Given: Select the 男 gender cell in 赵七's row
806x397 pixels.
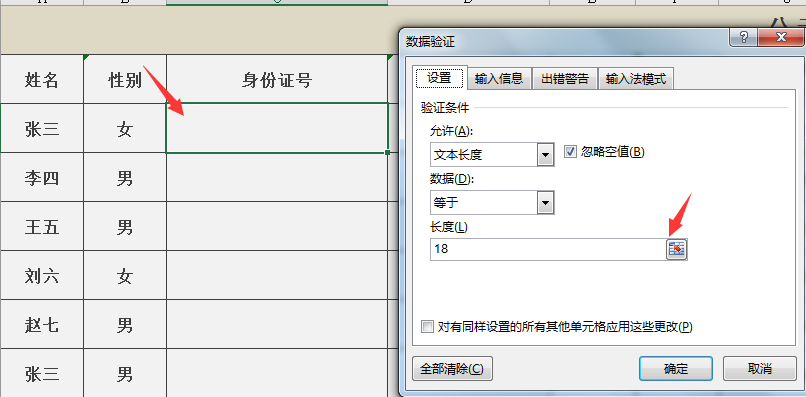Looking at the screenshot, I should tap(125, 324).
